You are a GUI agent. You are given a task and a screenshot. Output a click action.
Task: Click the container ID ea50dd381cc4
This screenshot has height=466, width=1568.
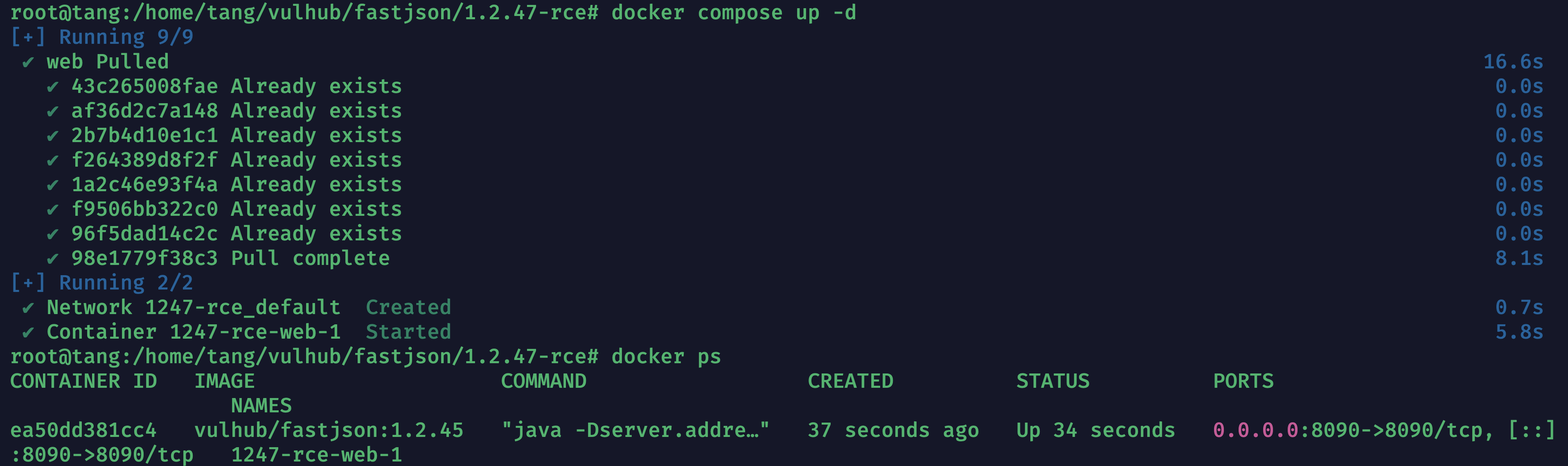(x=83, y=431)
